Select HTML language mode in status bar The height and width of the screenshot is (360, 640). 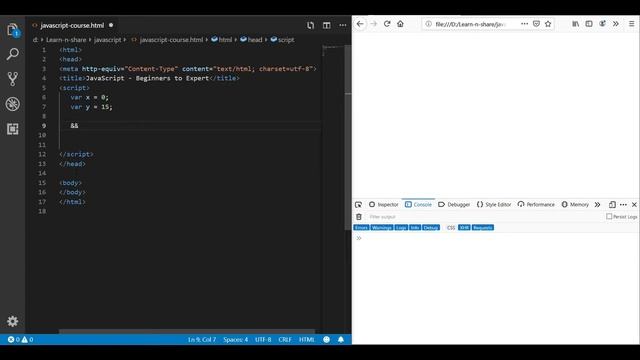click(307, 340)
